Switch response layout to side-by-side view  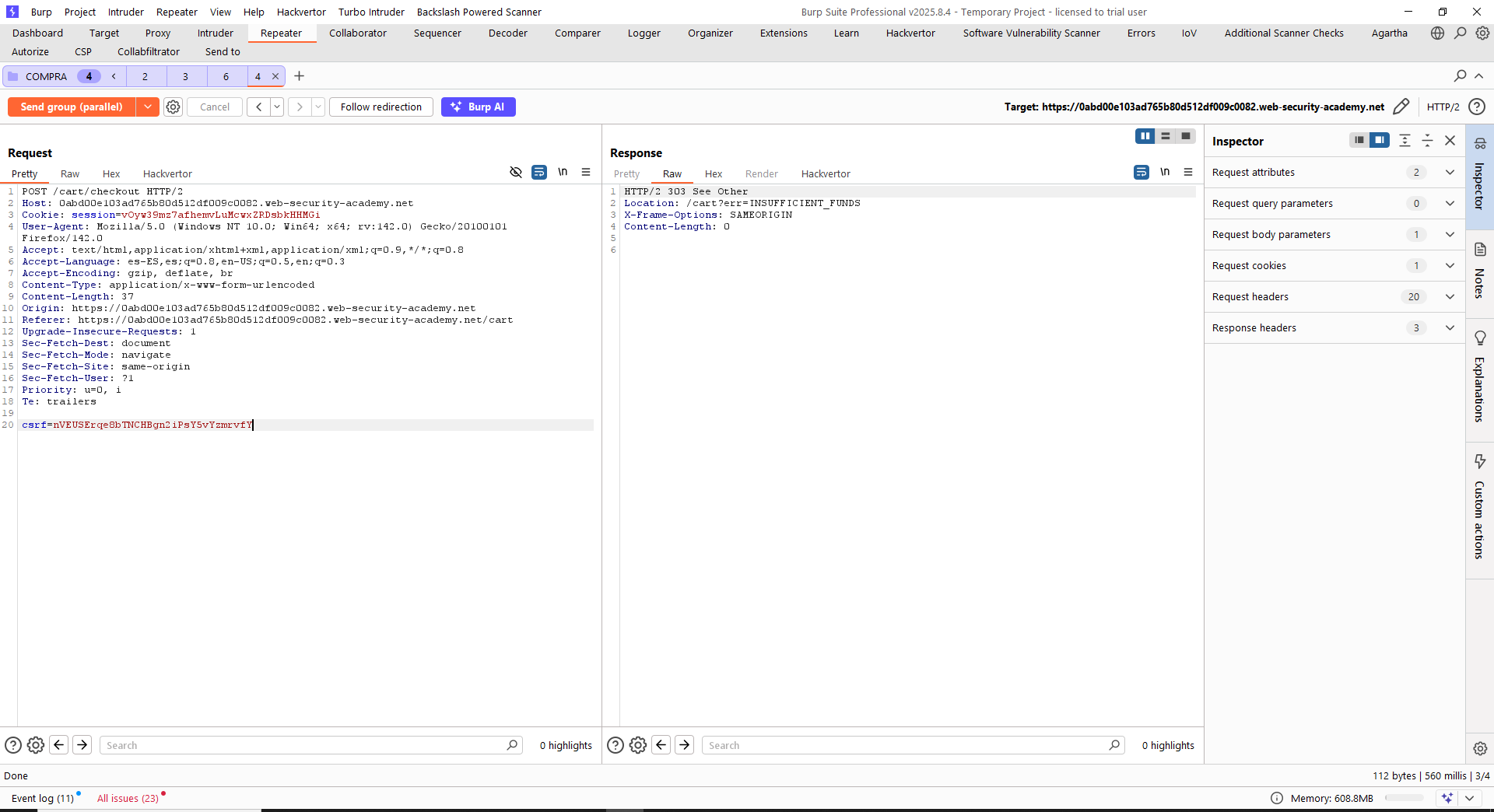[1145, 136]
